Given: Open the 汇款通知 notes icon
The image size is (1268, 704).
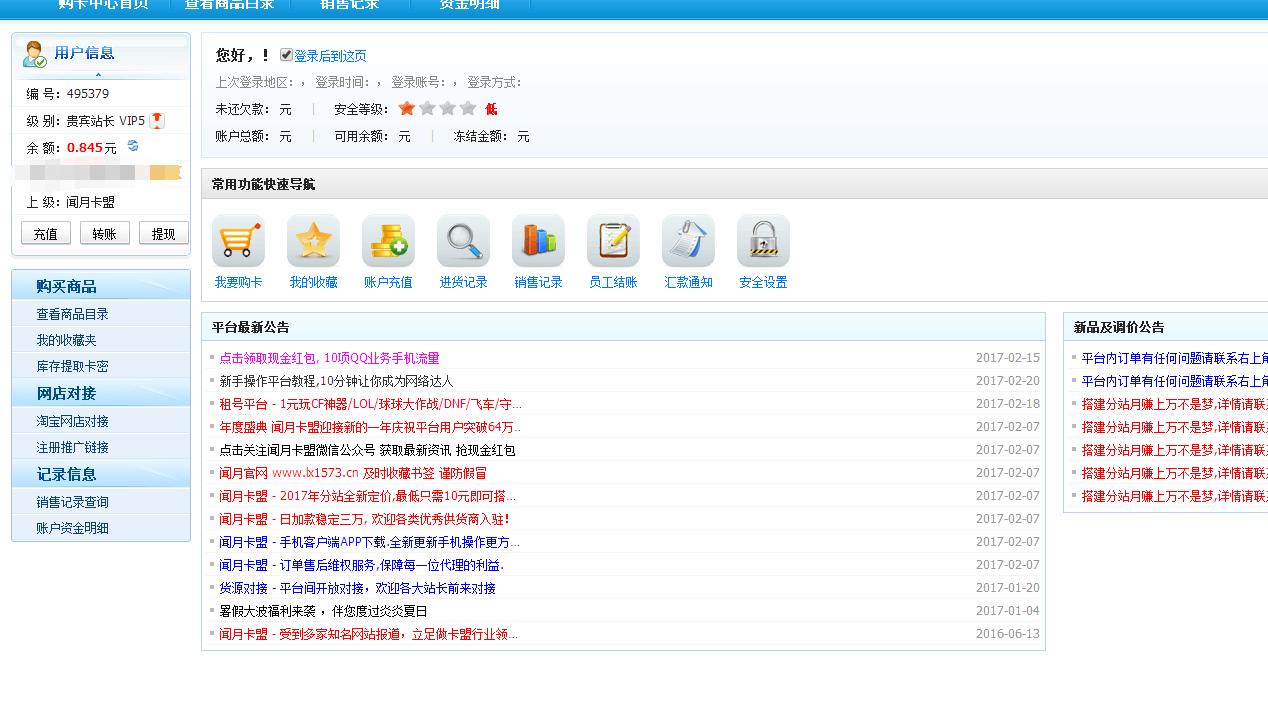Looking at the screenshot, I should coord(688,240).
